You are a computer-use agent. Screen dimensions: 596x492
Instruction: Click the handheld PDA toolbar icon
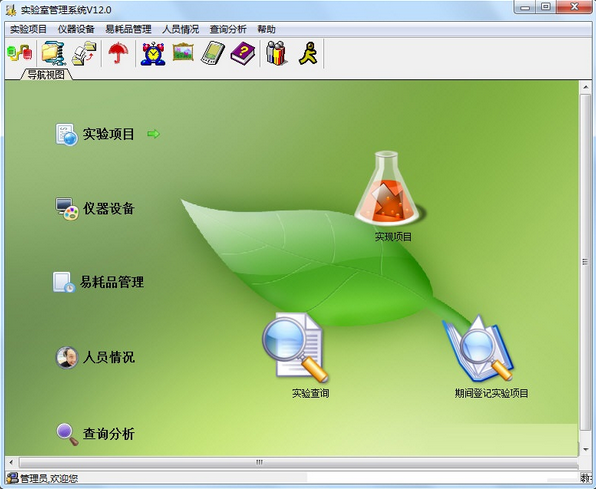click(x=212, y=53)
